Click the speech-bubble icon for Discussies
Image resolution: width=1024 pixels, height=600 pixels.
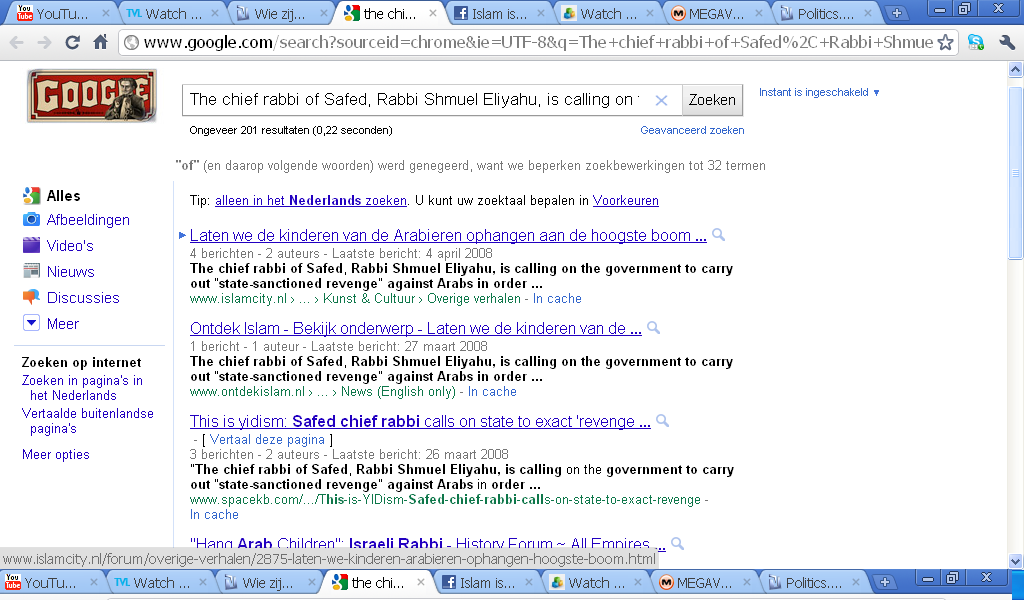coord(31,297)
